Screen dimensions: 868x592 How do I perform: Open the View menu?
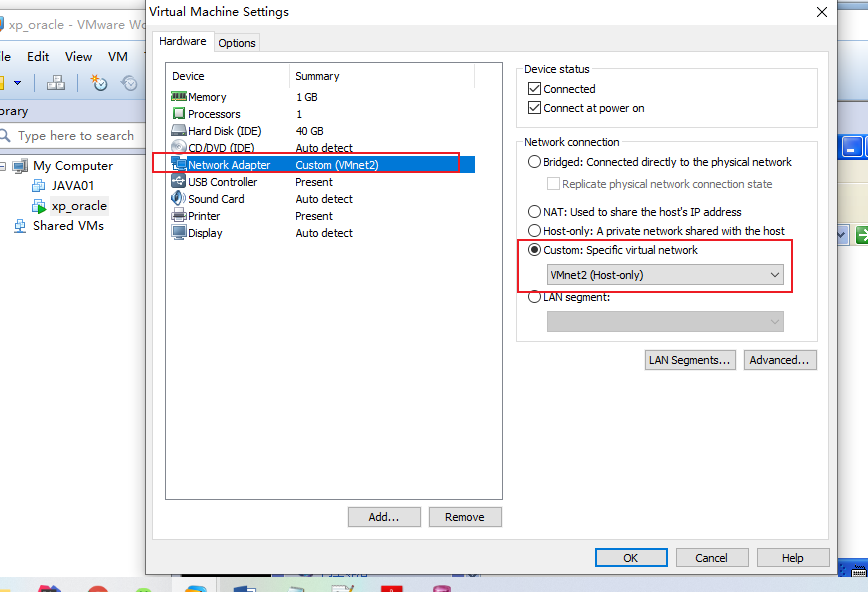coord(79,56)
